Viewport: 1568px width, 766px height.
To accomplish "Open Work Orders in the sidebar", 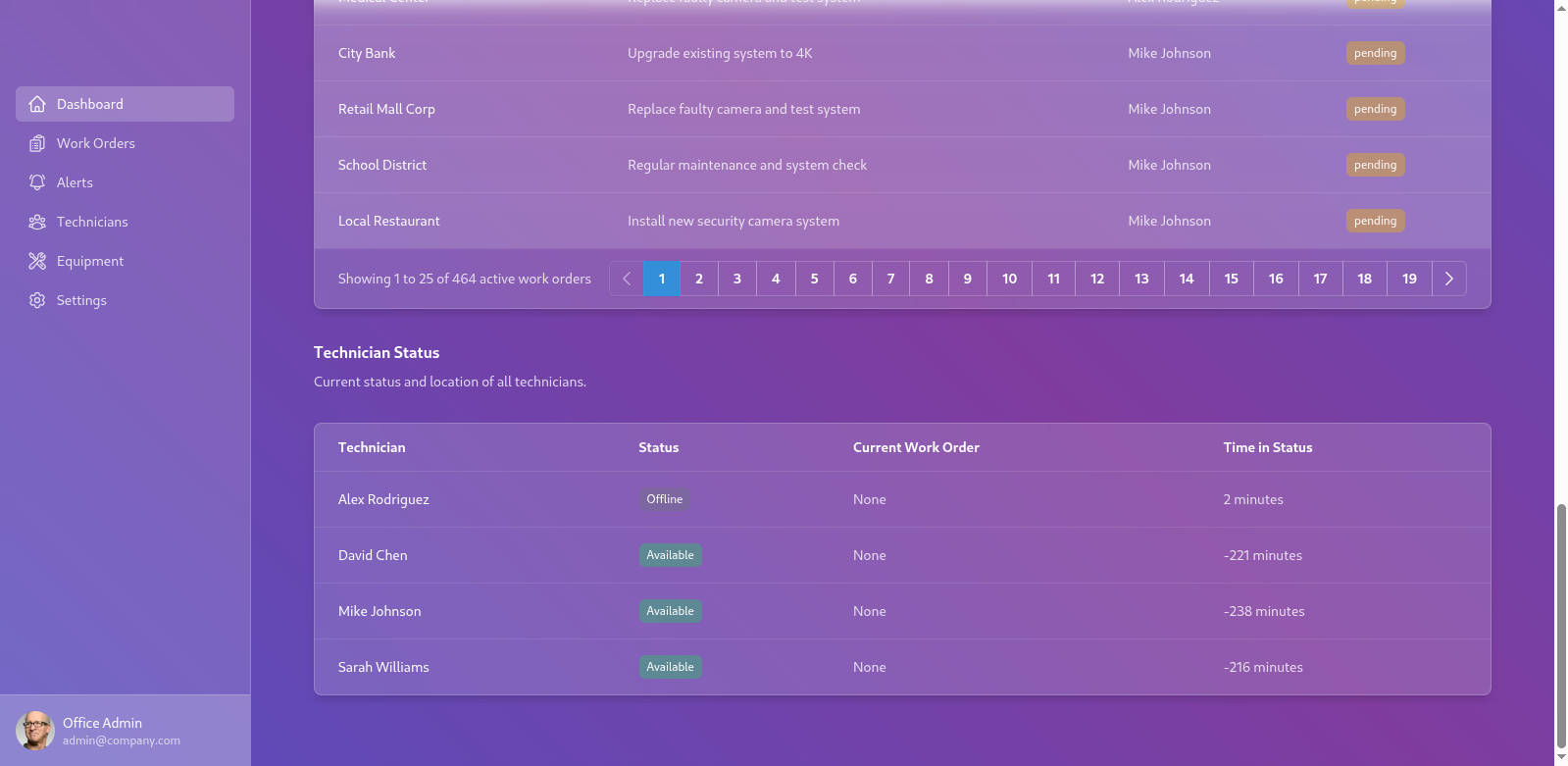I will 125,143.
